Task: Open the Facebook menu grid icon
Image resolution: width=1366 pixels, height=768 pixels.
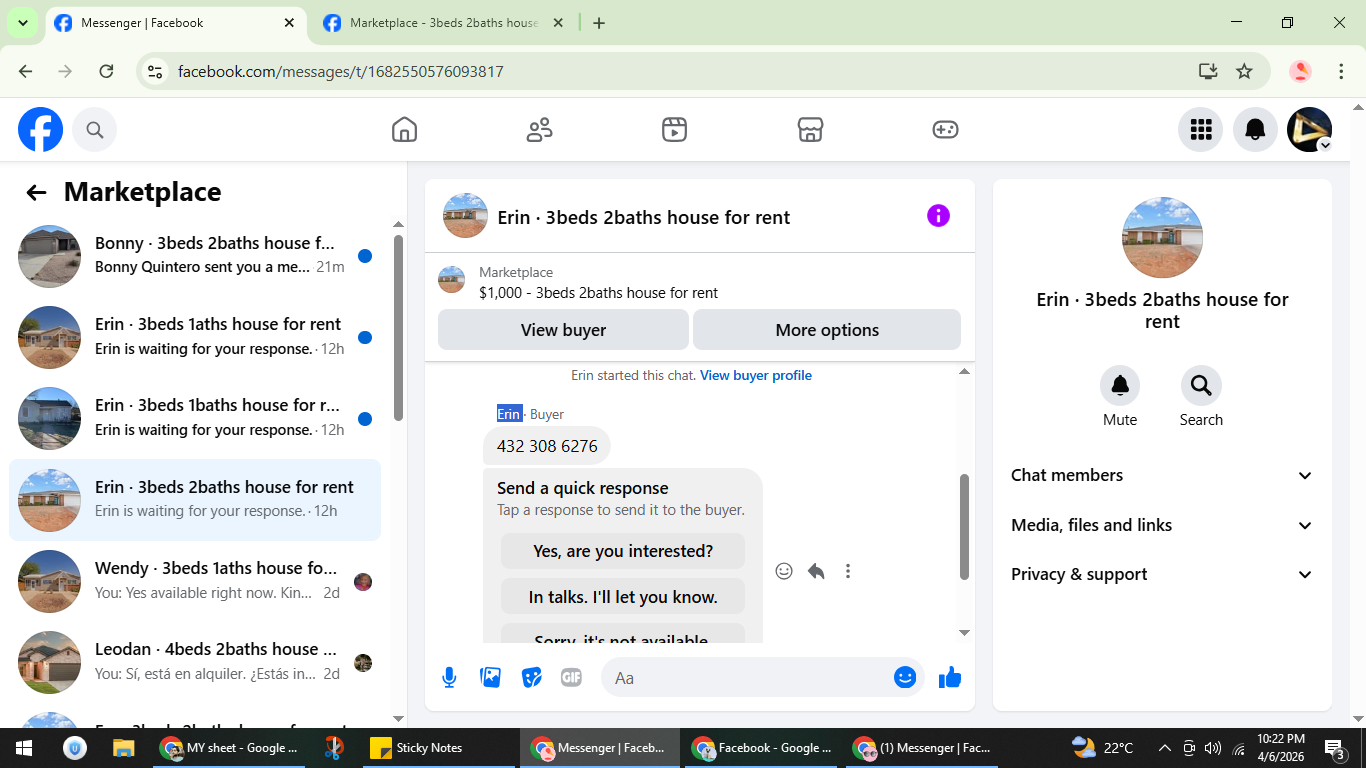Action: point(1201,130)
